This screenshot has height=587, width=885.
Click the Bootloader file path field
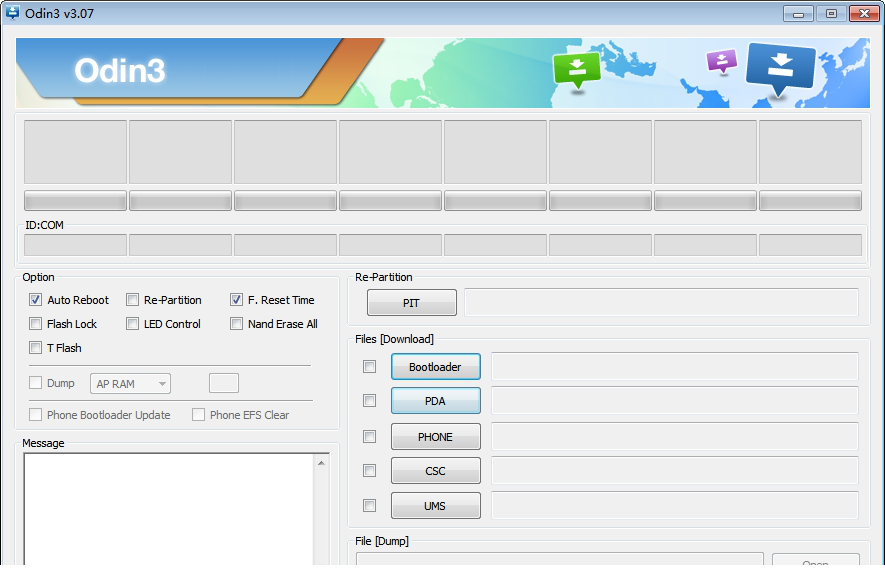coord(674,367)
